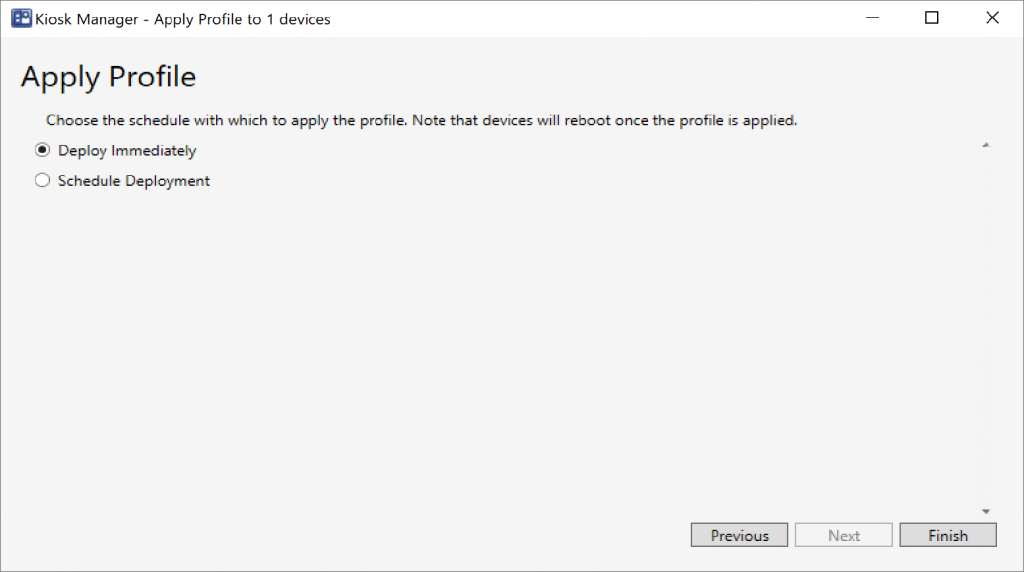
Task: Go back with the Previous button
Action: [x=739, y=536]
